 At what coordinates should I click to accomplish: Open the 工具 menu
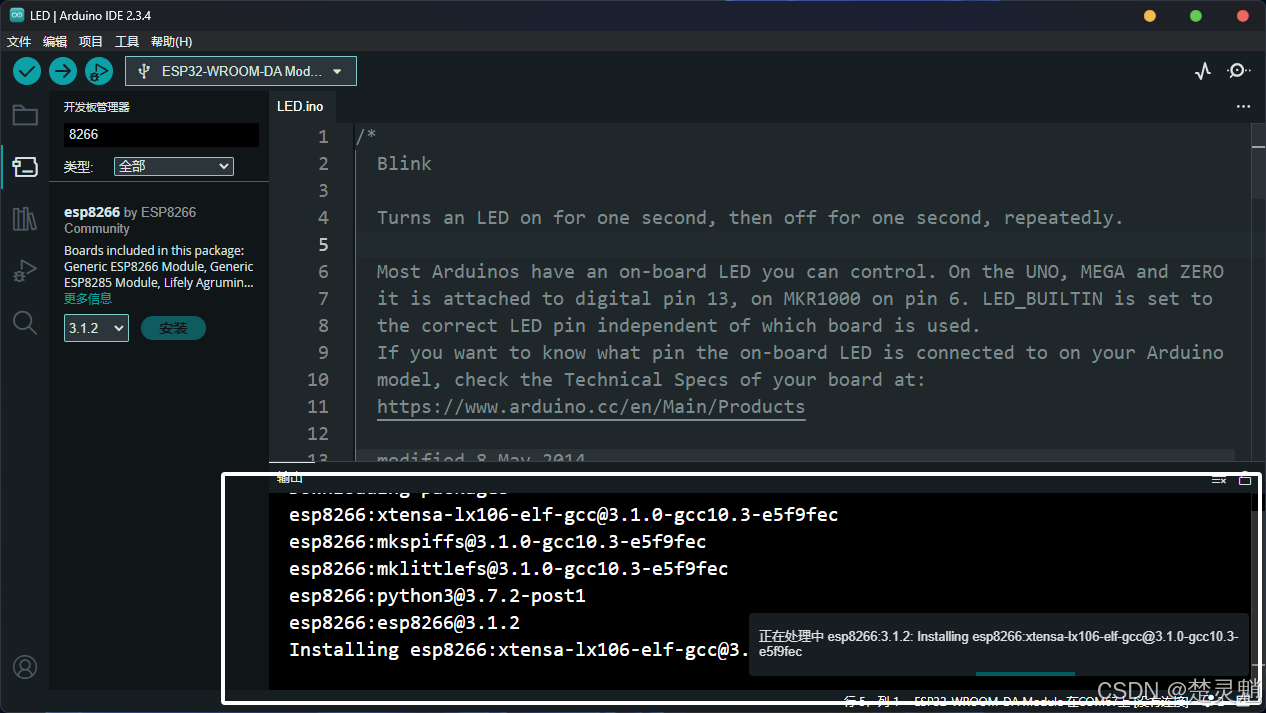click(127, 42)
